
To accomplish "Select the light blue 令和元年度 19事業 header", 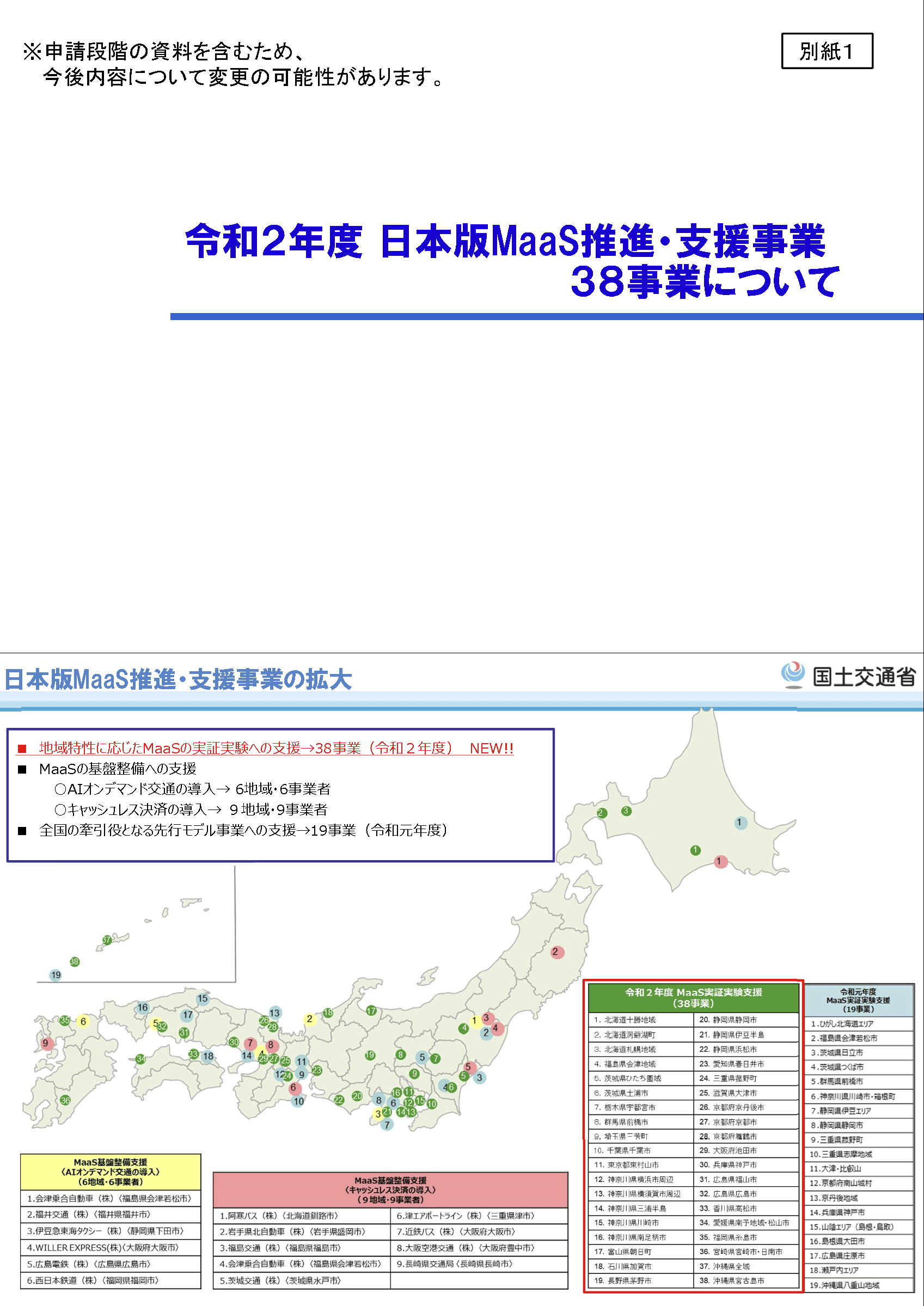I will pos(858,1001).
